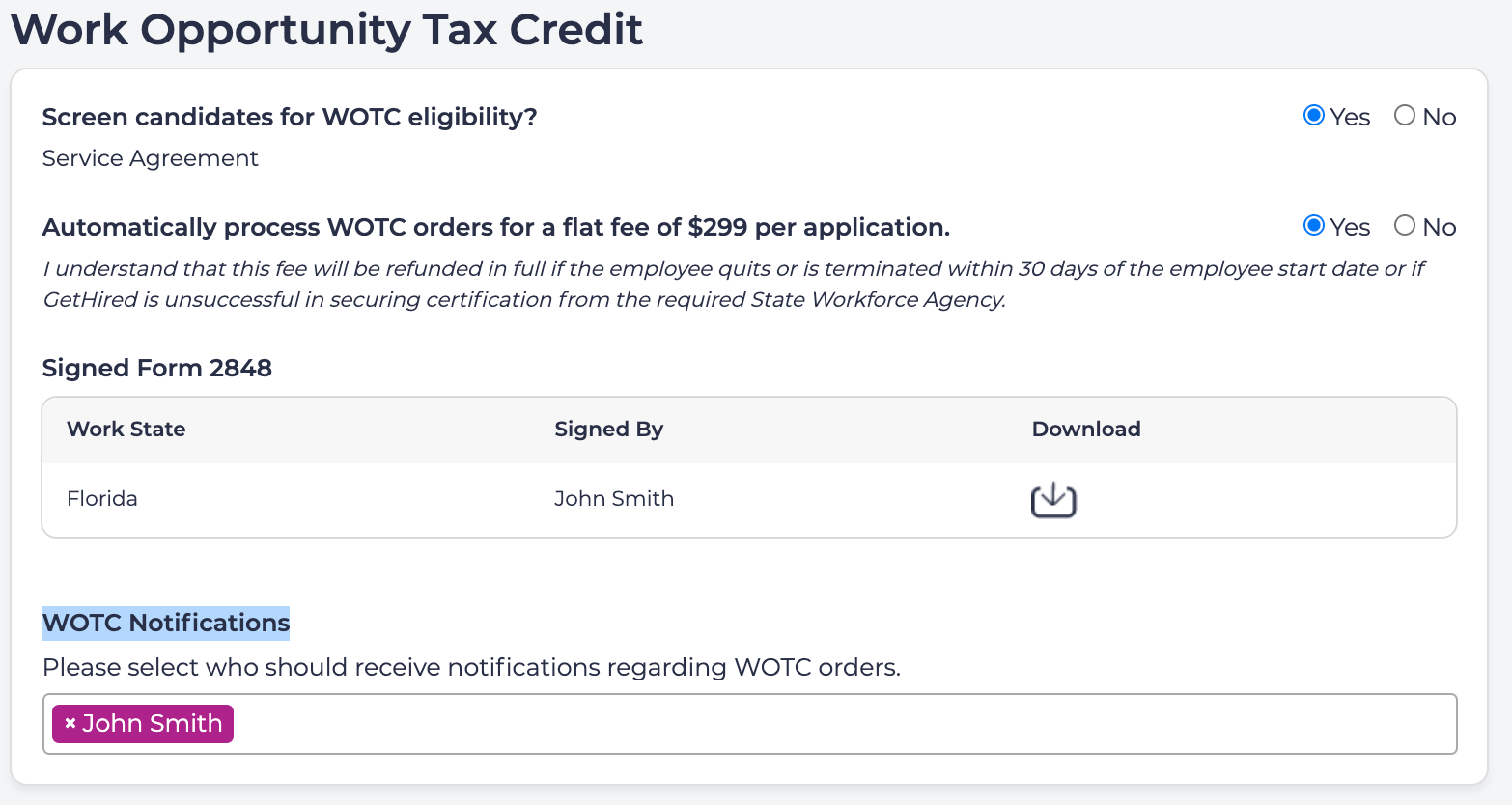This screenshot has height=805, width=1512.
Task: Click the Signed By column header
Action: (x=608, y=429)
